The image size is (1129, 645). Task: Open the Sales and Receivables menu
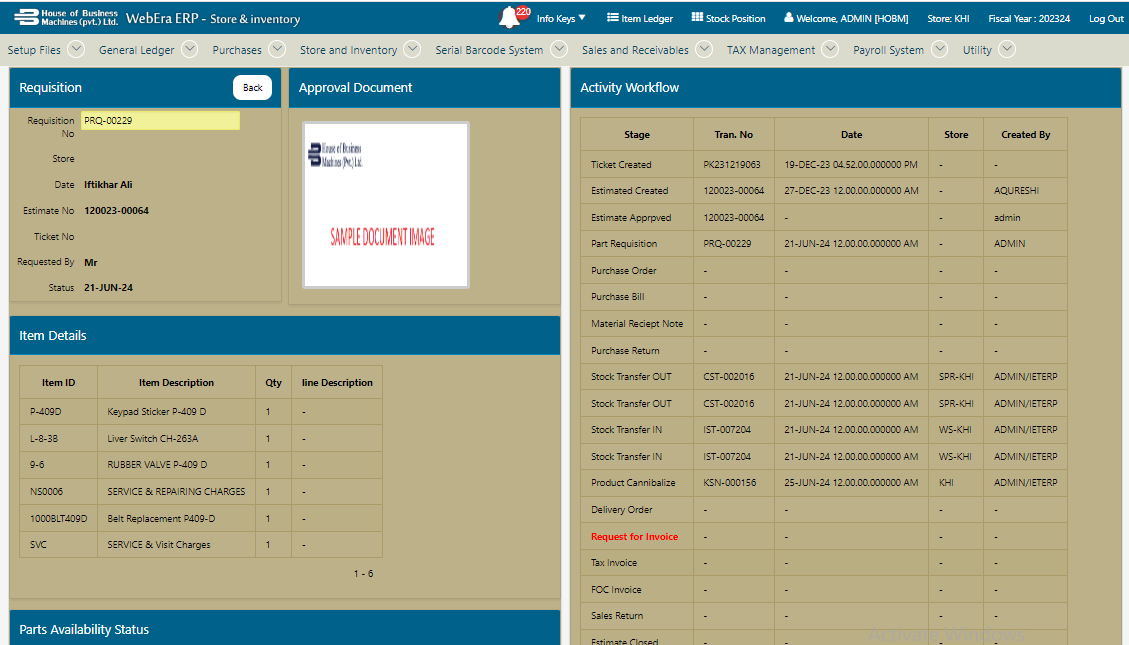[x=635, y=50]
